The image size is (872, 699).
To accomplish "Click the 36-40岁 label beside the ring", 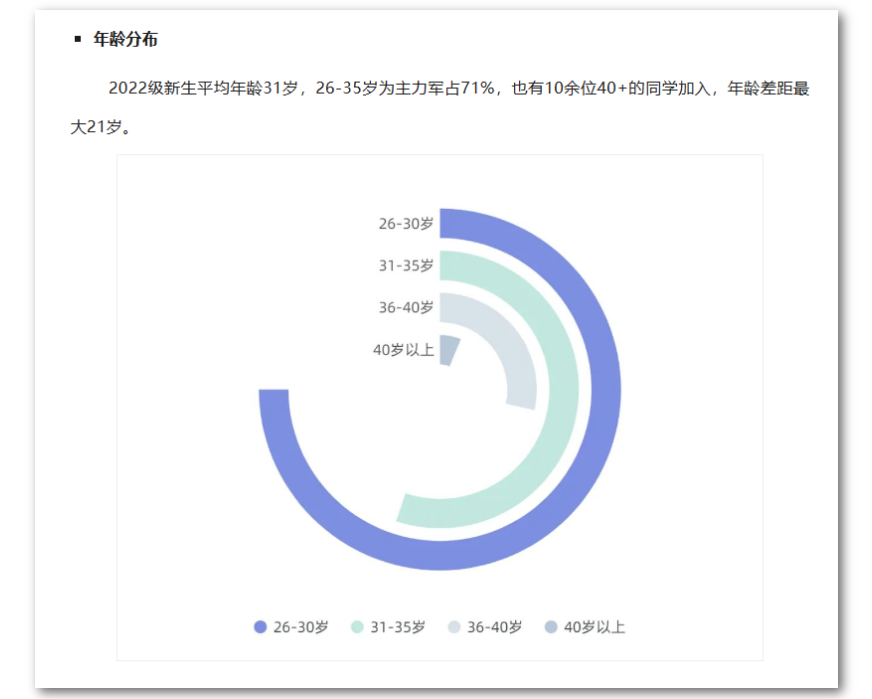I will pos(406,307).
